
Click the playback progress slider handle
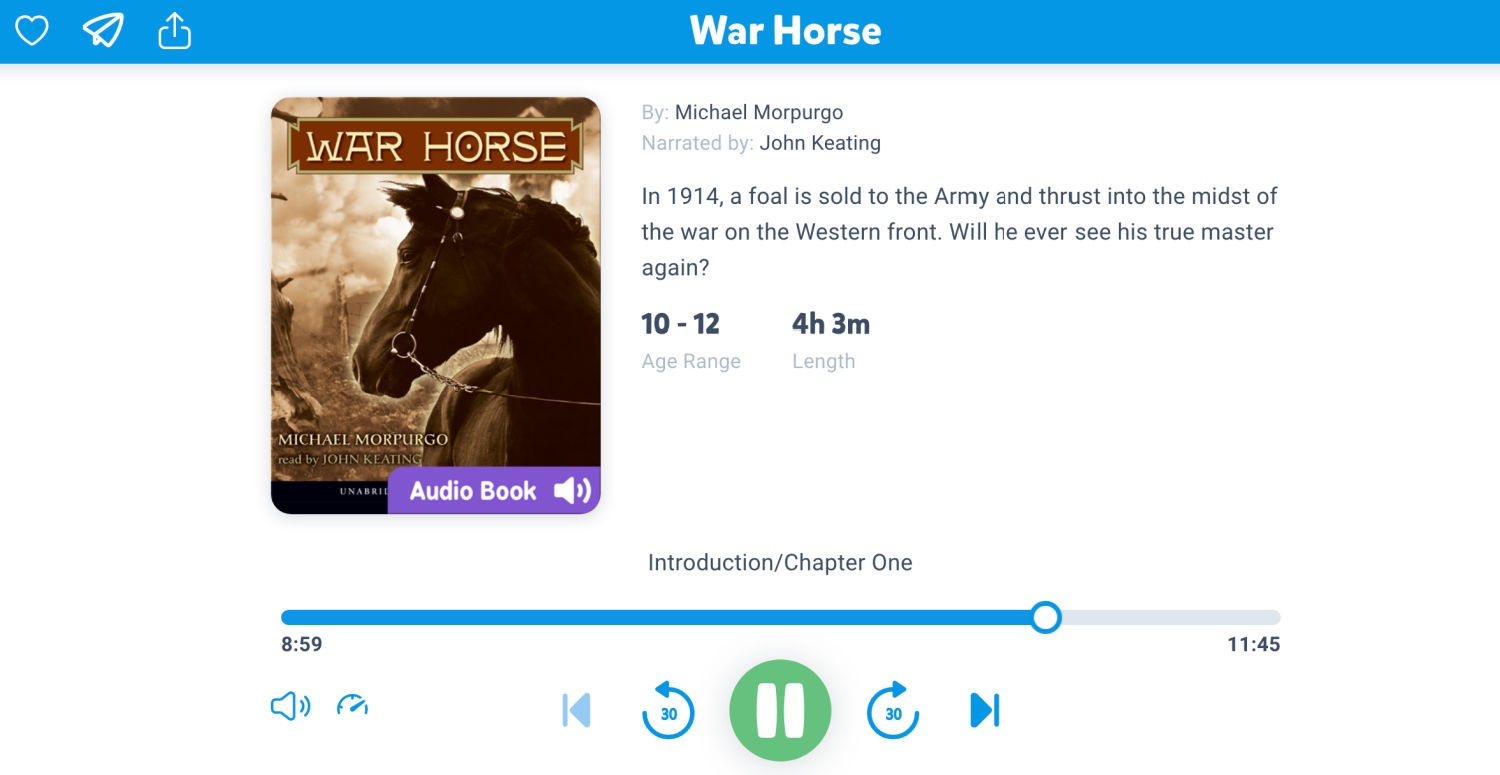click(1045, 617)
